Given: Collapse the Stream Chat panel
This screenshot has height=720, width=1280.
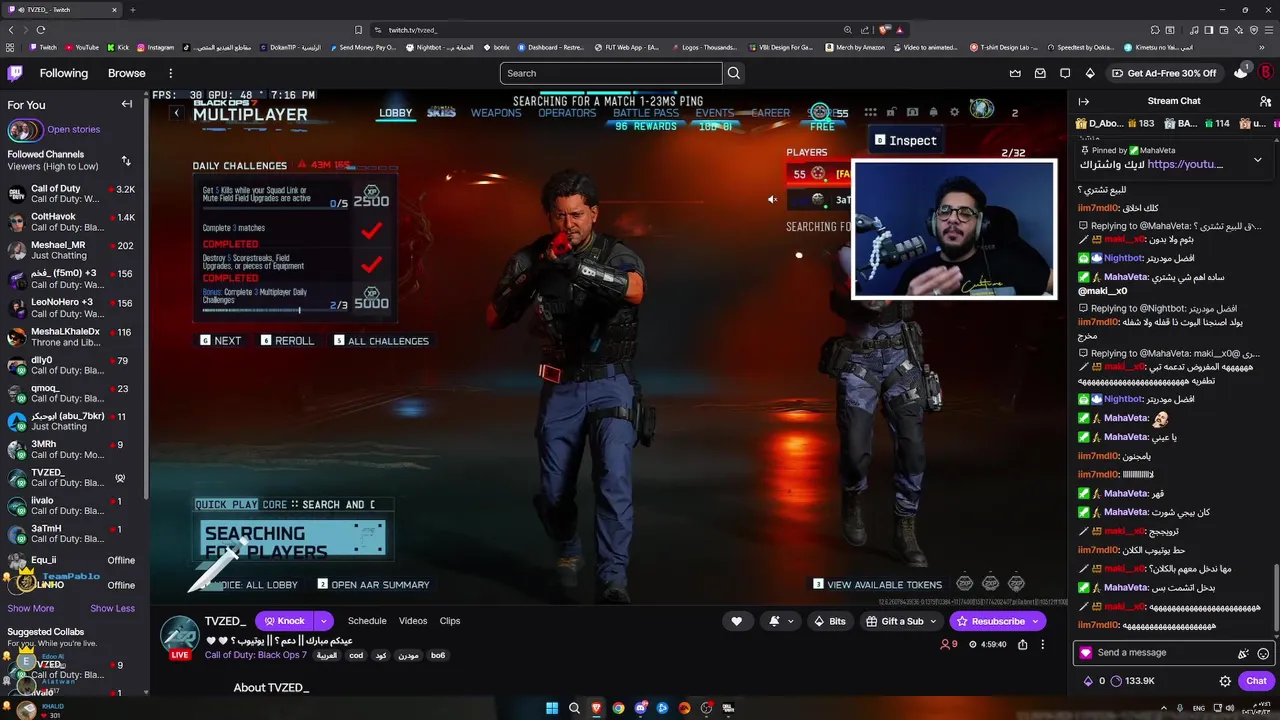Looking at the screenshot, I should click(1083, 101).
